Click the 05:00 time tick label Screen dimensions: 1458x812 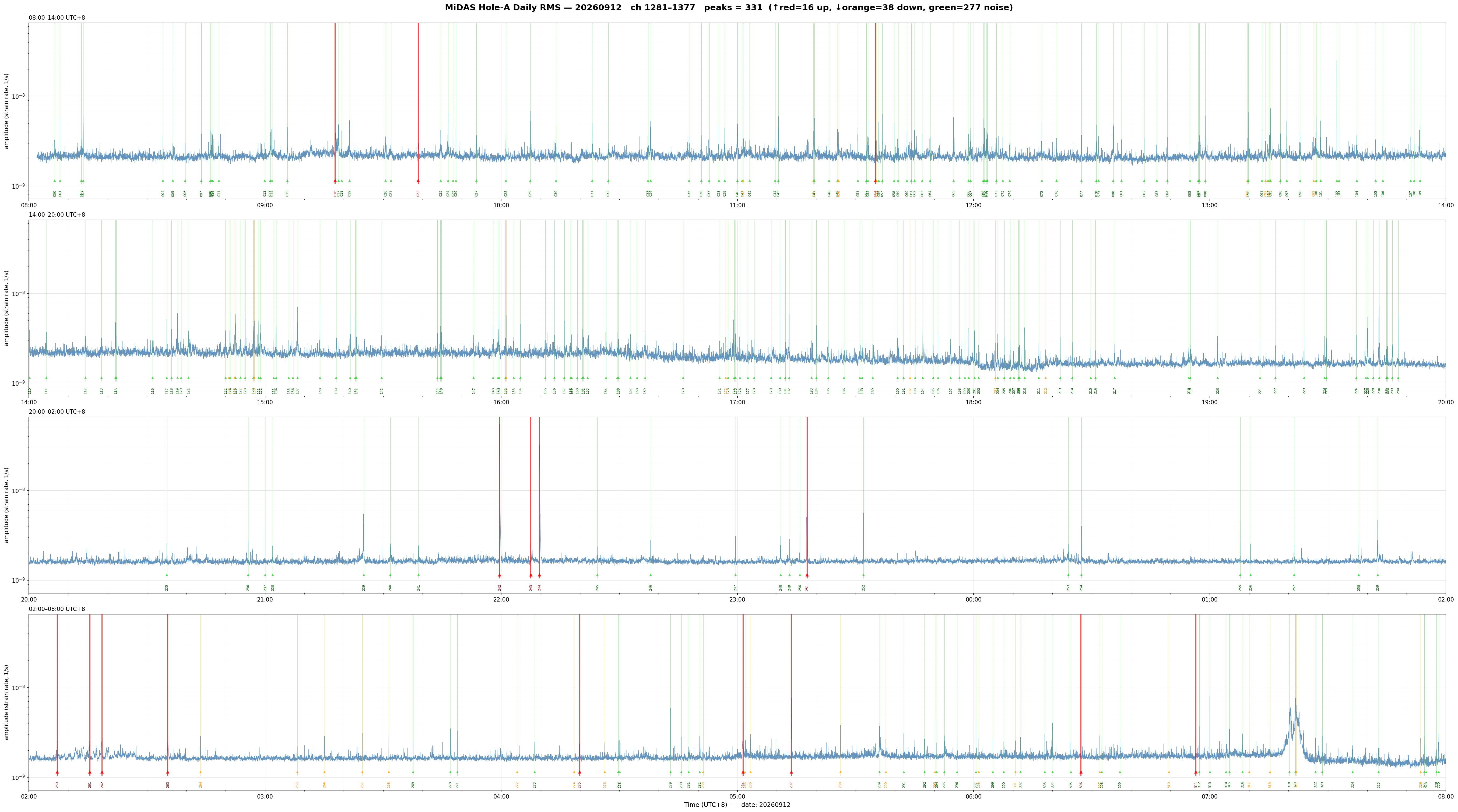[x=737, y=797]
